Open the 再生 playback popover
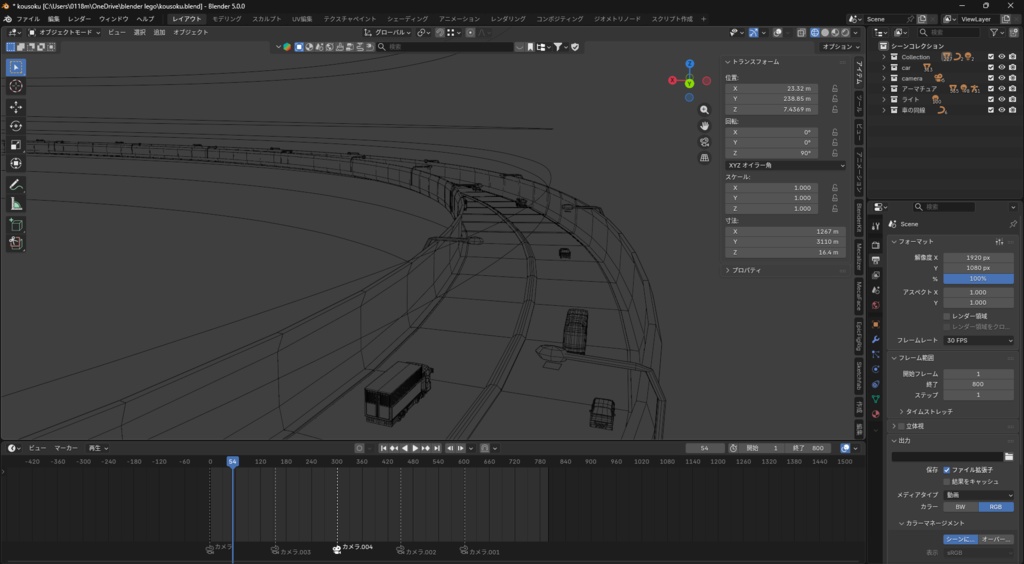Screen dimensions: 1024x564 (98, 448)
